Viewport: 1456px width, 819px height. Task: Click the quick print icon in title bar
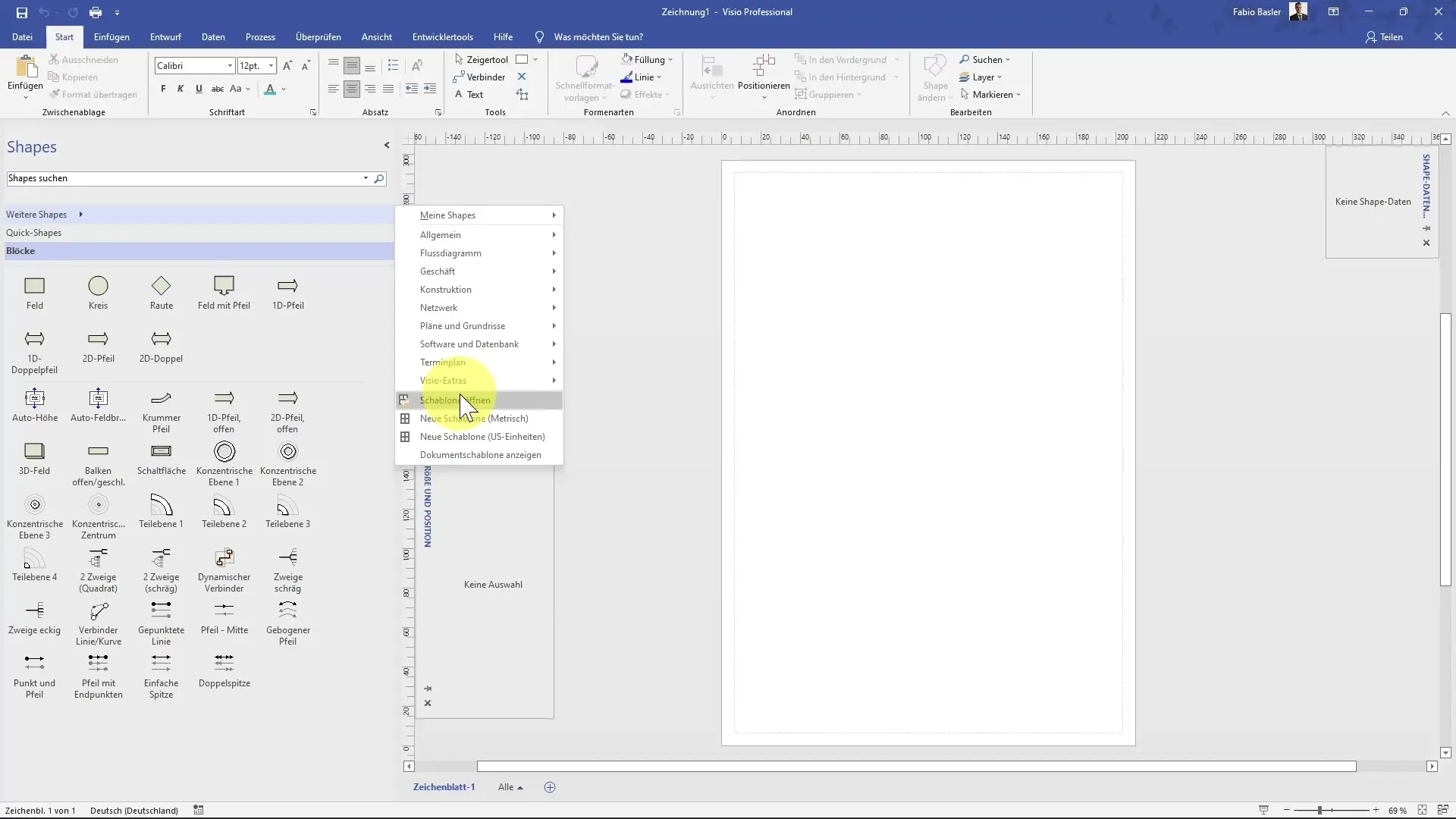pyautogui.click(x=95, y=12)
